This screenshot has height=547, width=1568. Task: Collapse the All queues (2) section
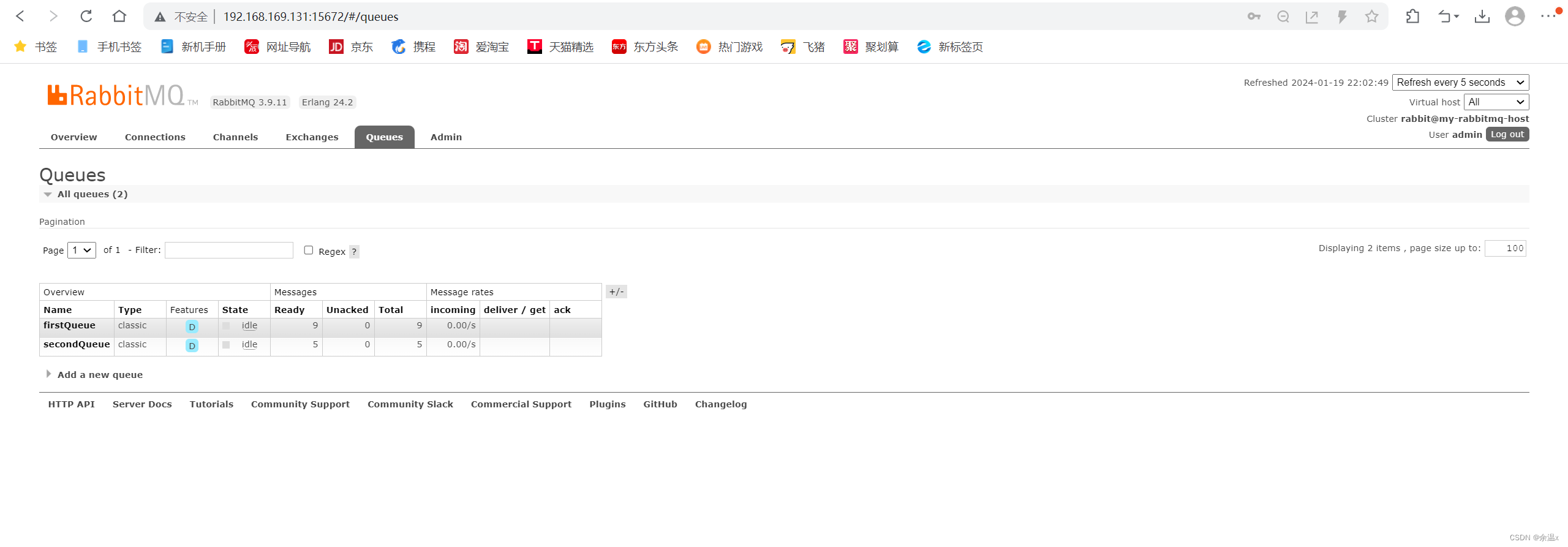(92, 194)
